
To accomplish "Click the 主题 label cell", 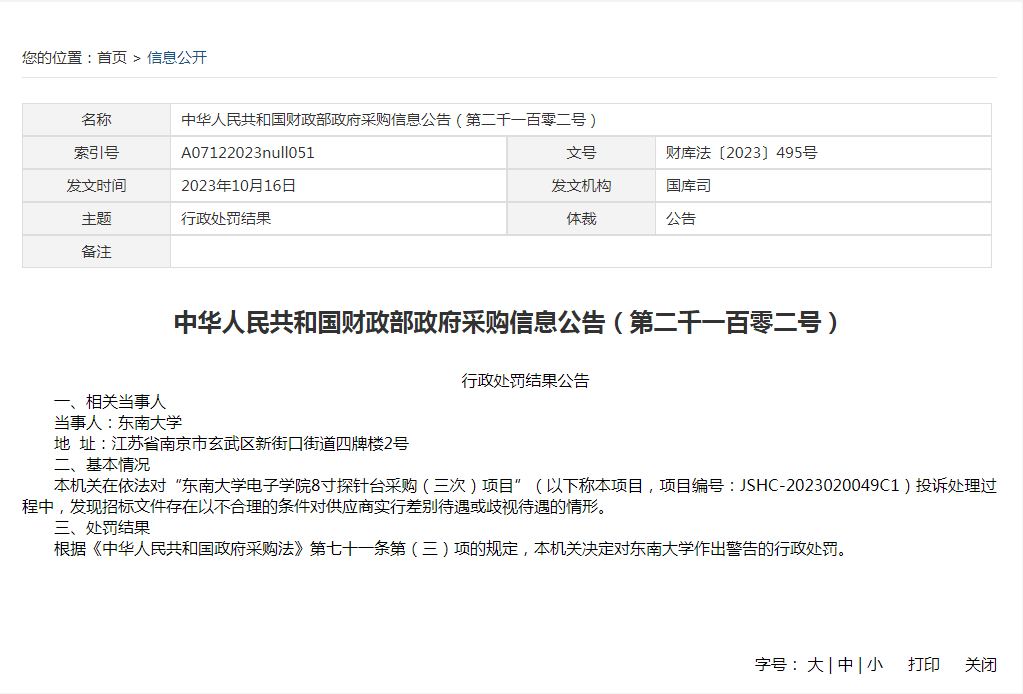I will point(97,219).
